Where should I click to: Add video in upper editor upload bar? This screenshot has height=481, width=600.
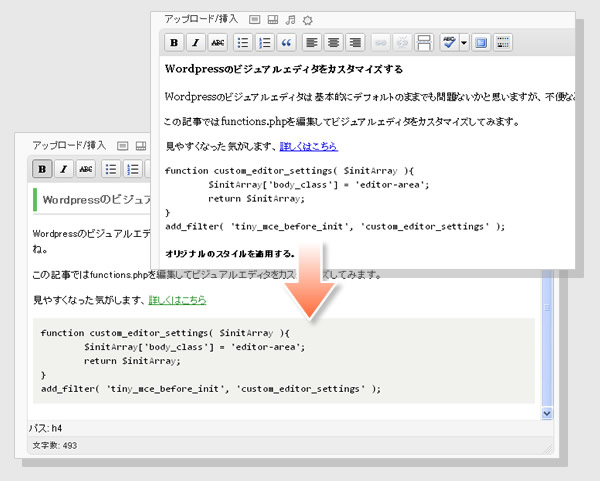[x=272, y=20]
